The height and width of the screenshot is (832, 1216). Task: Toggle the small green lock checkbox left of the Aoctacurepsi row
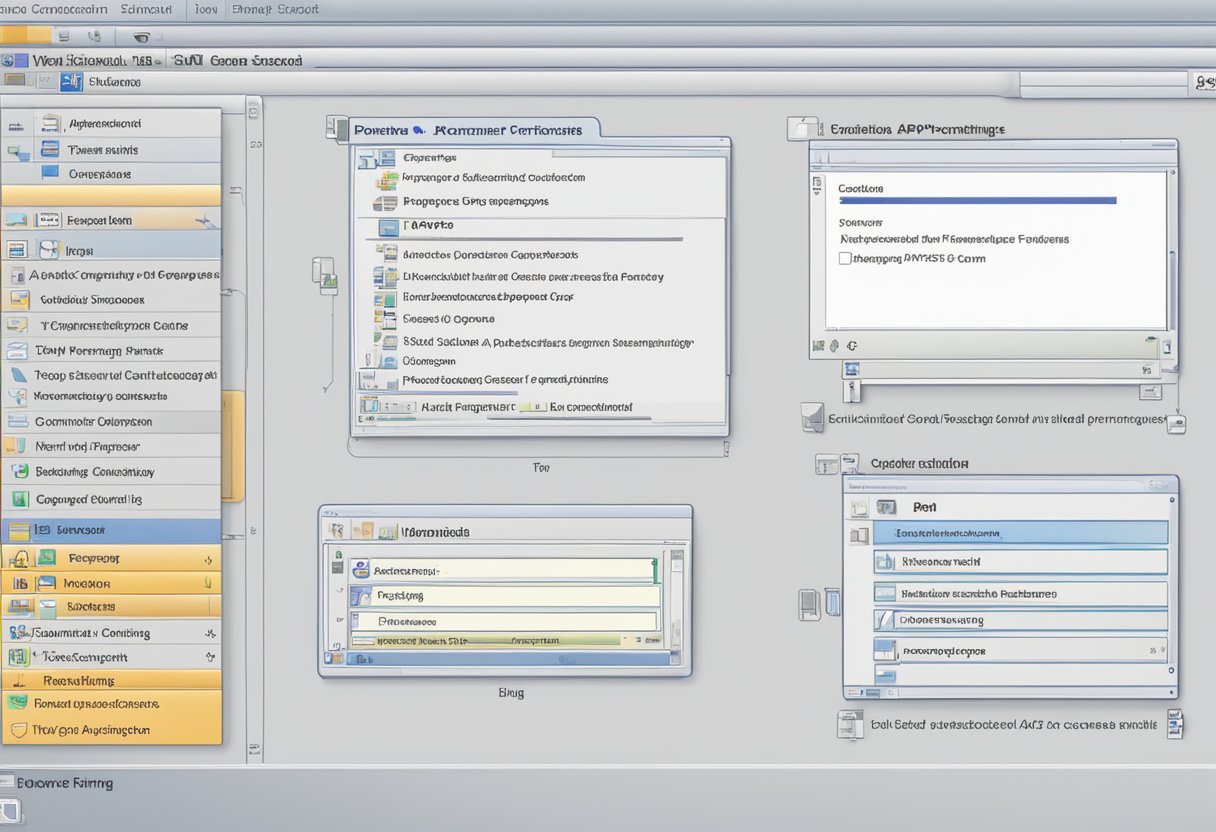click(338, 555)
